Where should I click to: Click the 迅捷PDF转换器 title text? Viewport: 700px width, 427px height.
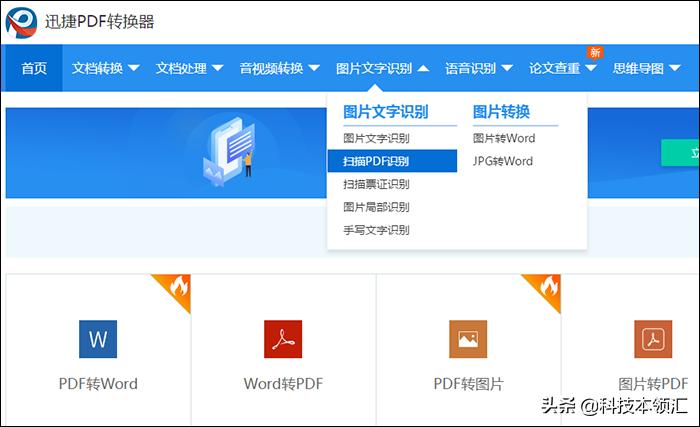(99, 21)
